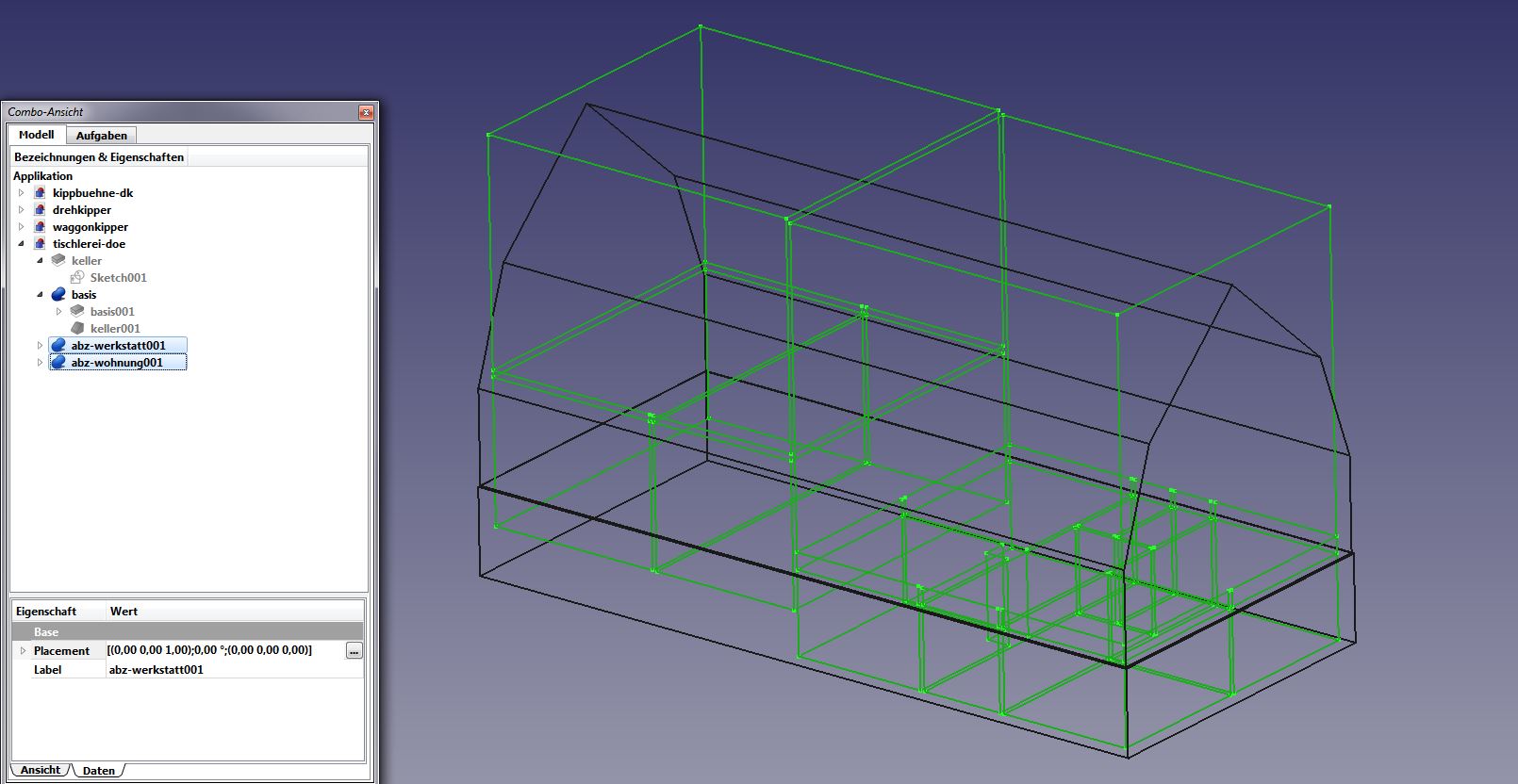Click the blue basis shape icon
The image size is (1518, 784).
point(58,295)
